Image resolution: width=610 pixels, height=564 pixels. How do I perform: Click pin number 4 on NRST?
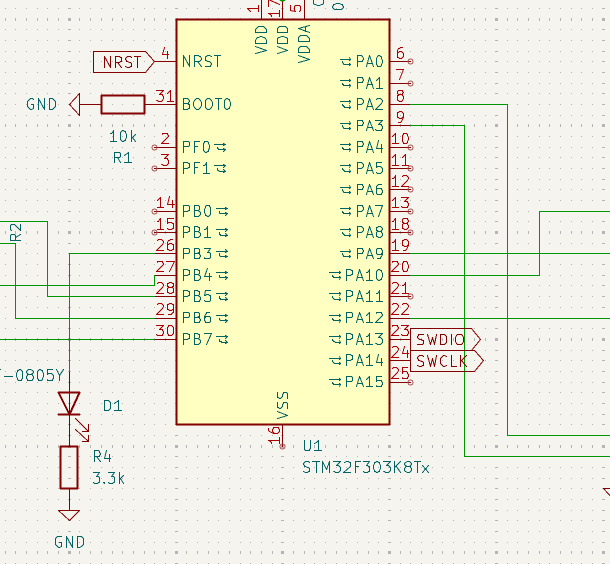click(166, 53)
